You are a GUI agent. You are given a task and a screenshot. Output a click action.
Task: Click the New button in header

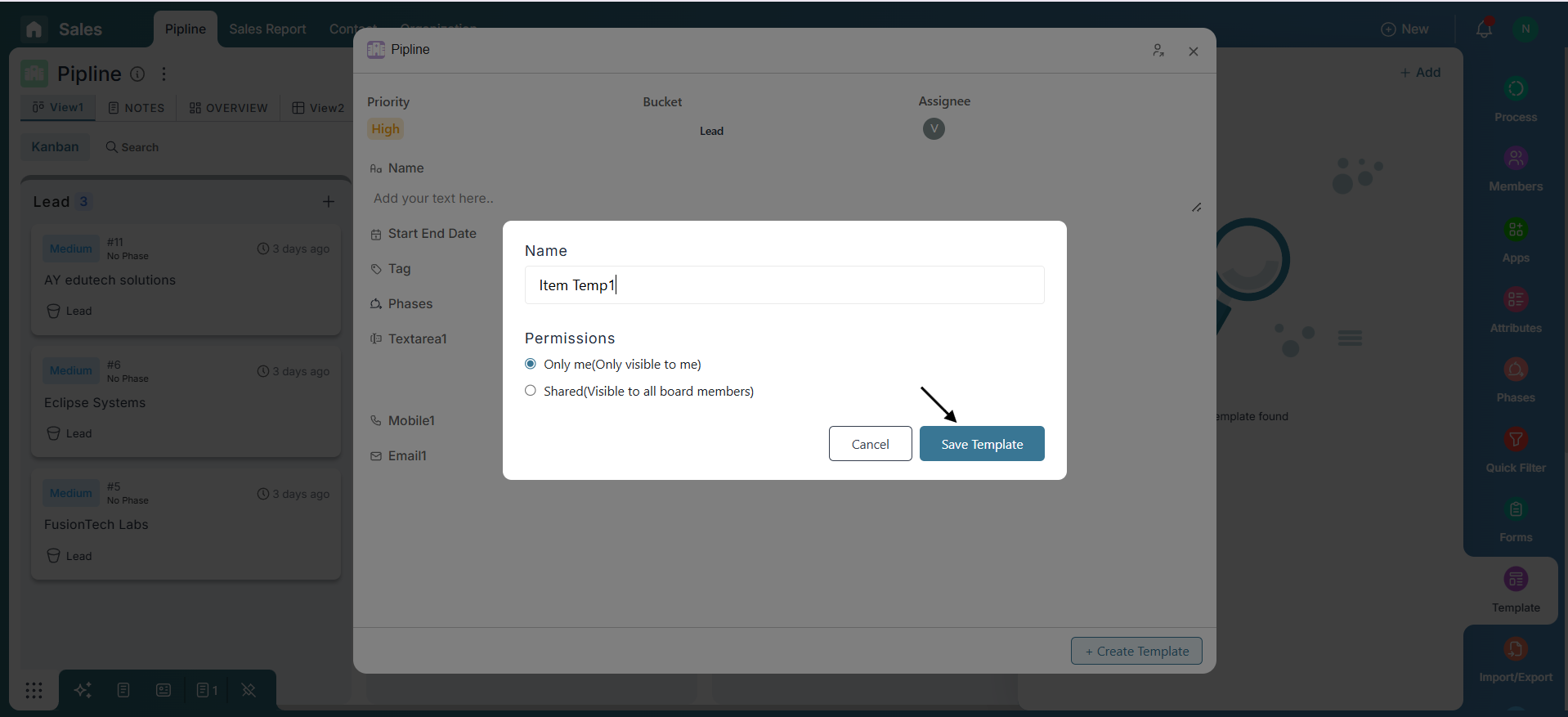[x=1404, y=29]
